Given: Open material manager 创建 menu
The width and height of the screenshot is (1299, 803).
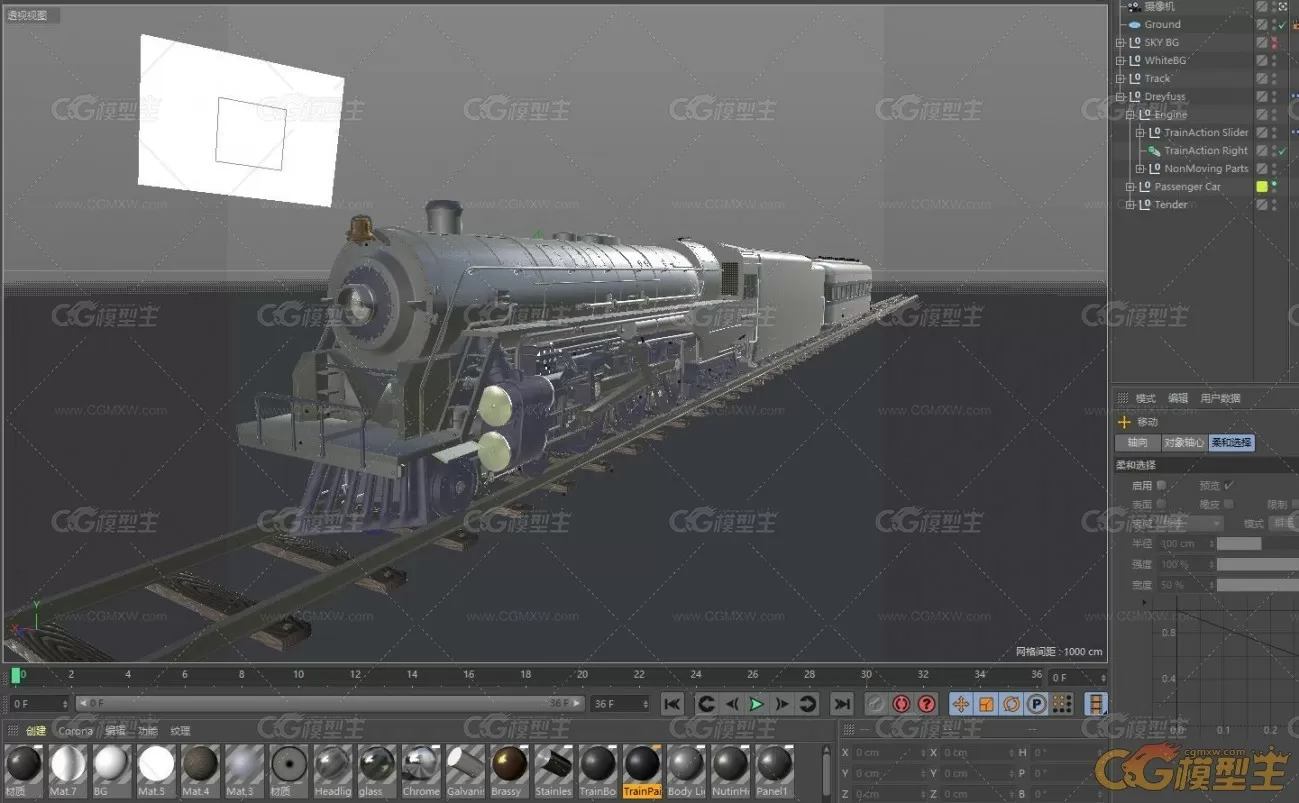Looking at the screenshot, I should pyautogui.click(x=36, y=731).
